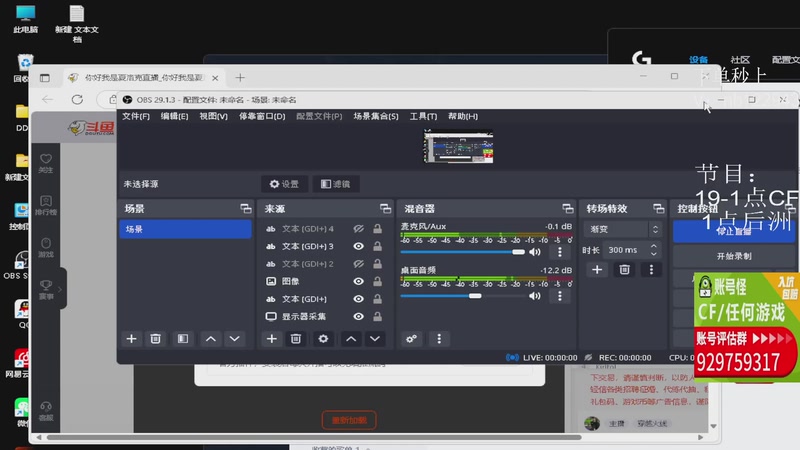Open 工具(T) menu
800x450 pixels.
(x=423, y=116)
